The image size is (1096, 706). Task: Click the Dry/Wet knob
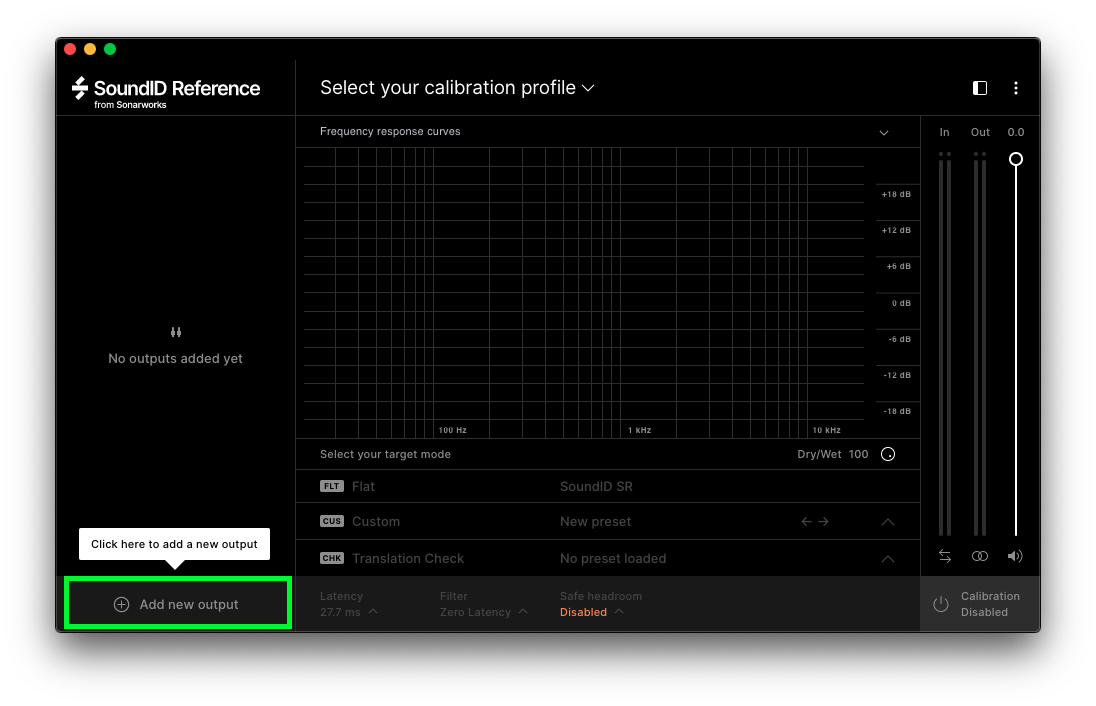888,455
